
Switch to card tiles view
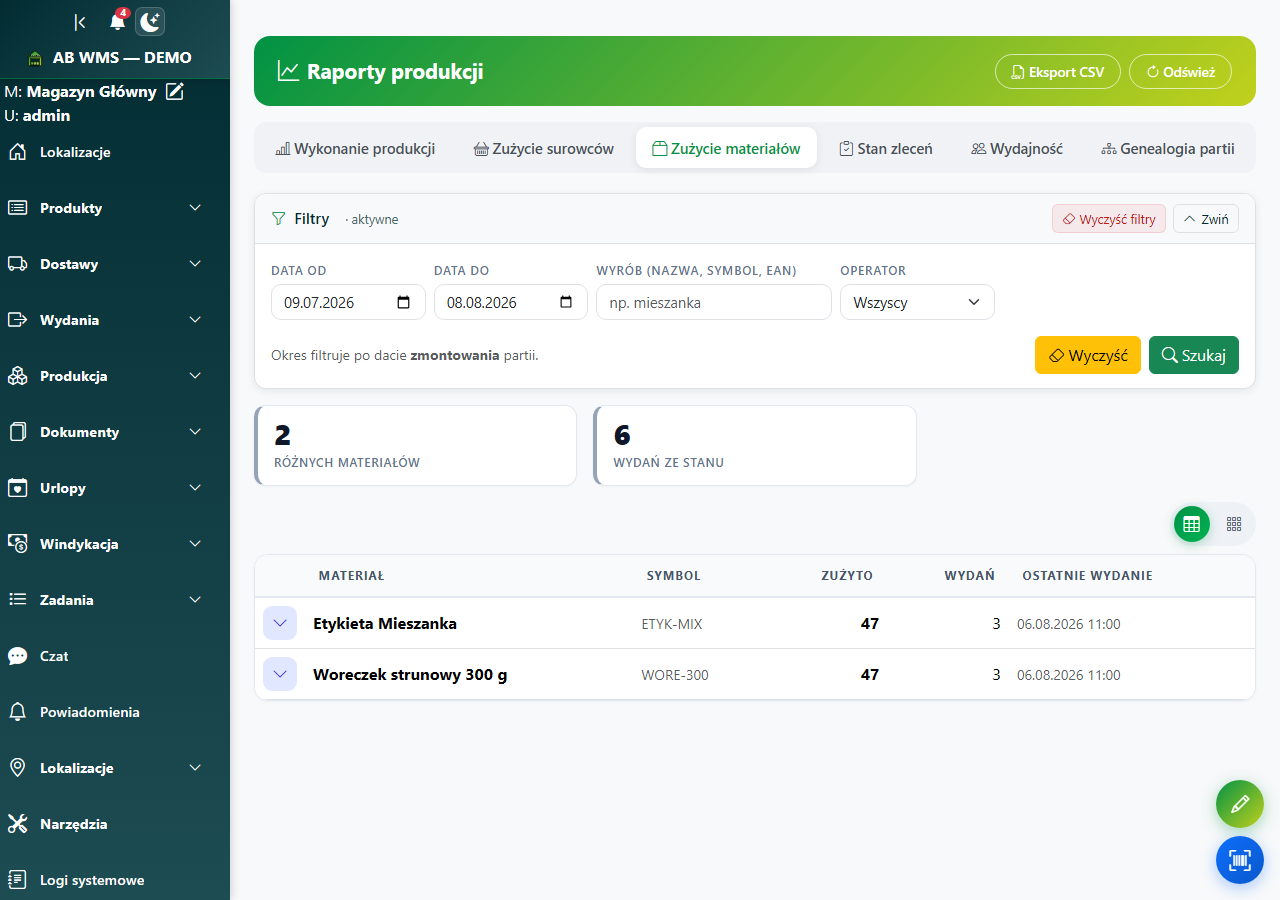[1233, 524]
